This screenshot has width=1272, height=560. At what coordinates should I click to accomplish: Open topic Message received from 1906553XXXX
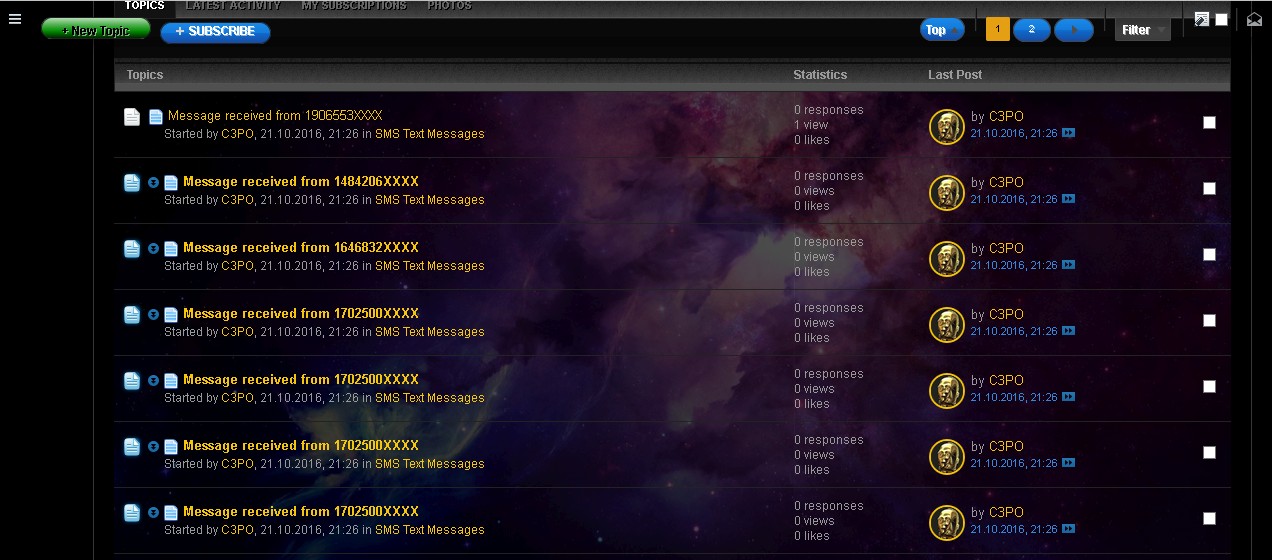tap(275, 116)
